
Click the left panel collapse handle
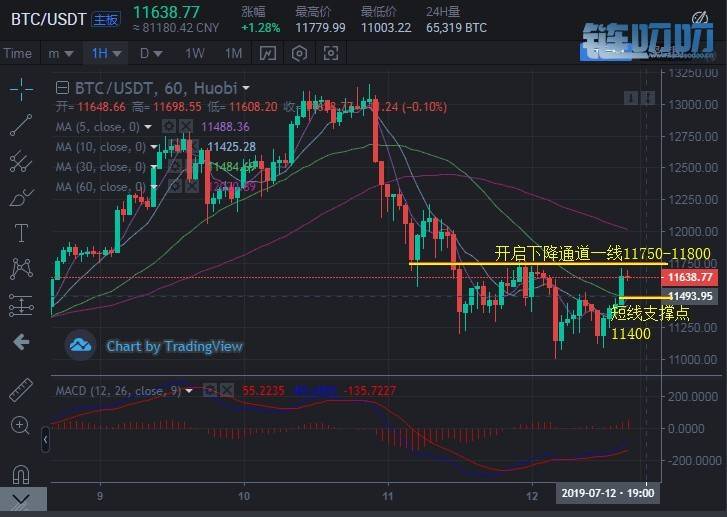45,440
